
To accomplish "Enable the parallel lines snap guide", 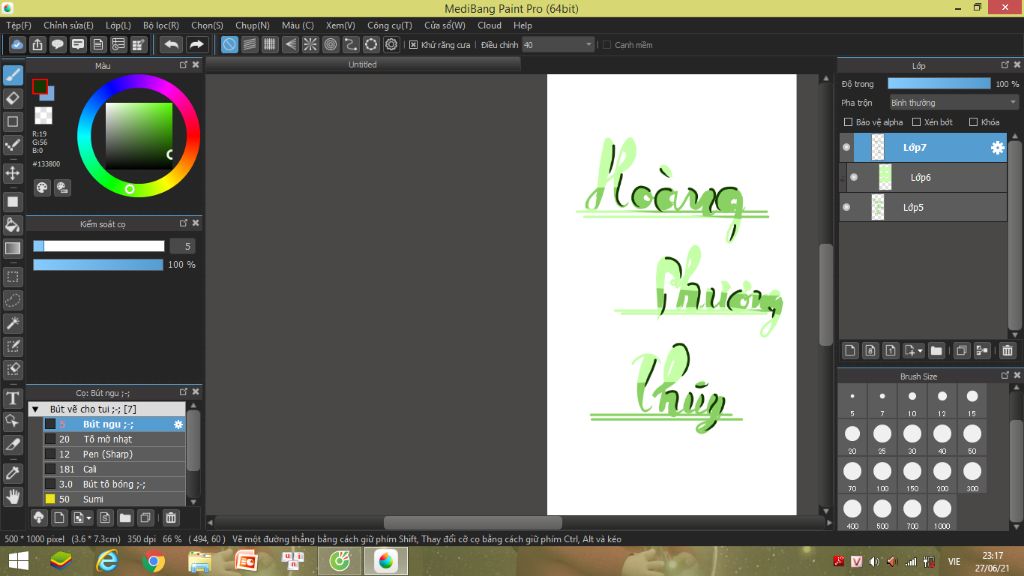I will (249, 44).
